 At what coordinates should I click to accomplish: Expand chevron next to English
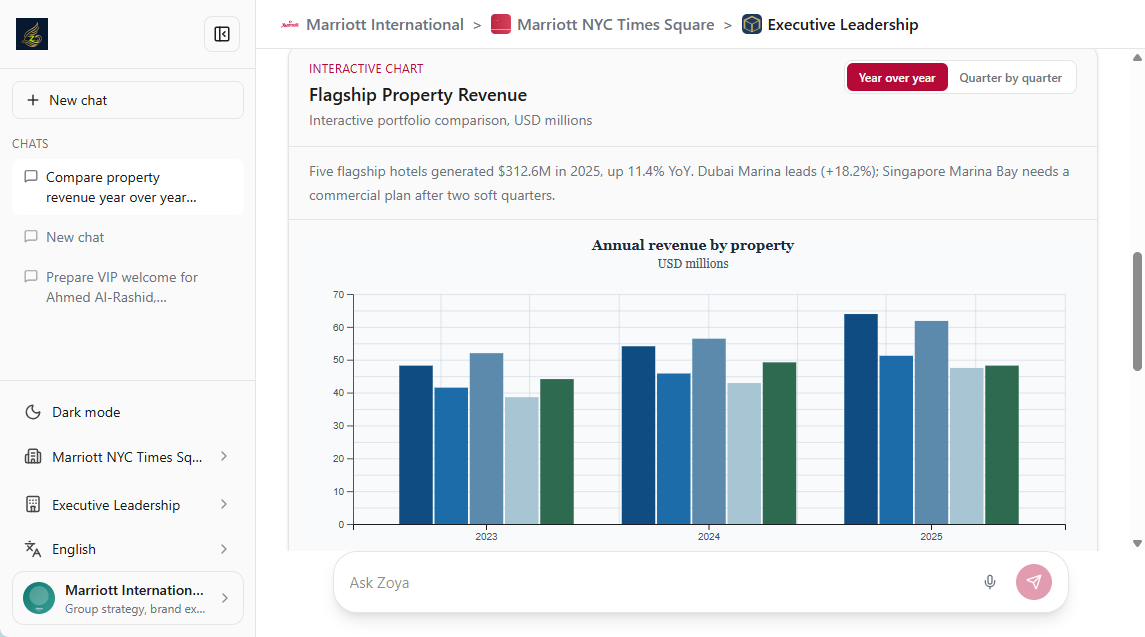(x=224, y=549)
